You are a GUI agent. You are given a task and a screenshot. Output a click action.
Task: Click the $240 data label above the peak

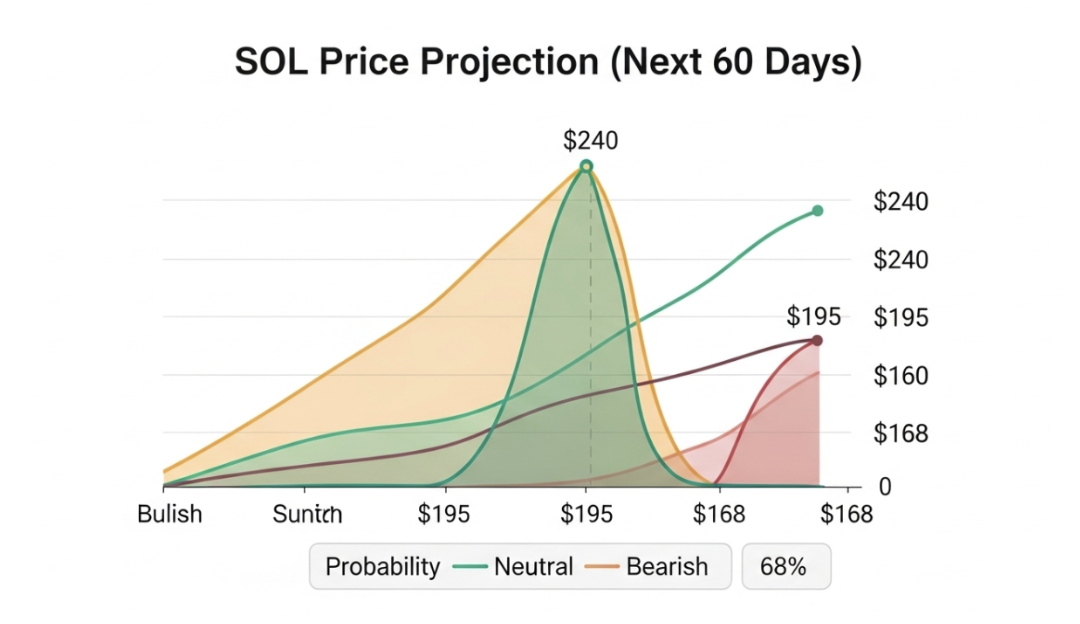pos(590,141)
